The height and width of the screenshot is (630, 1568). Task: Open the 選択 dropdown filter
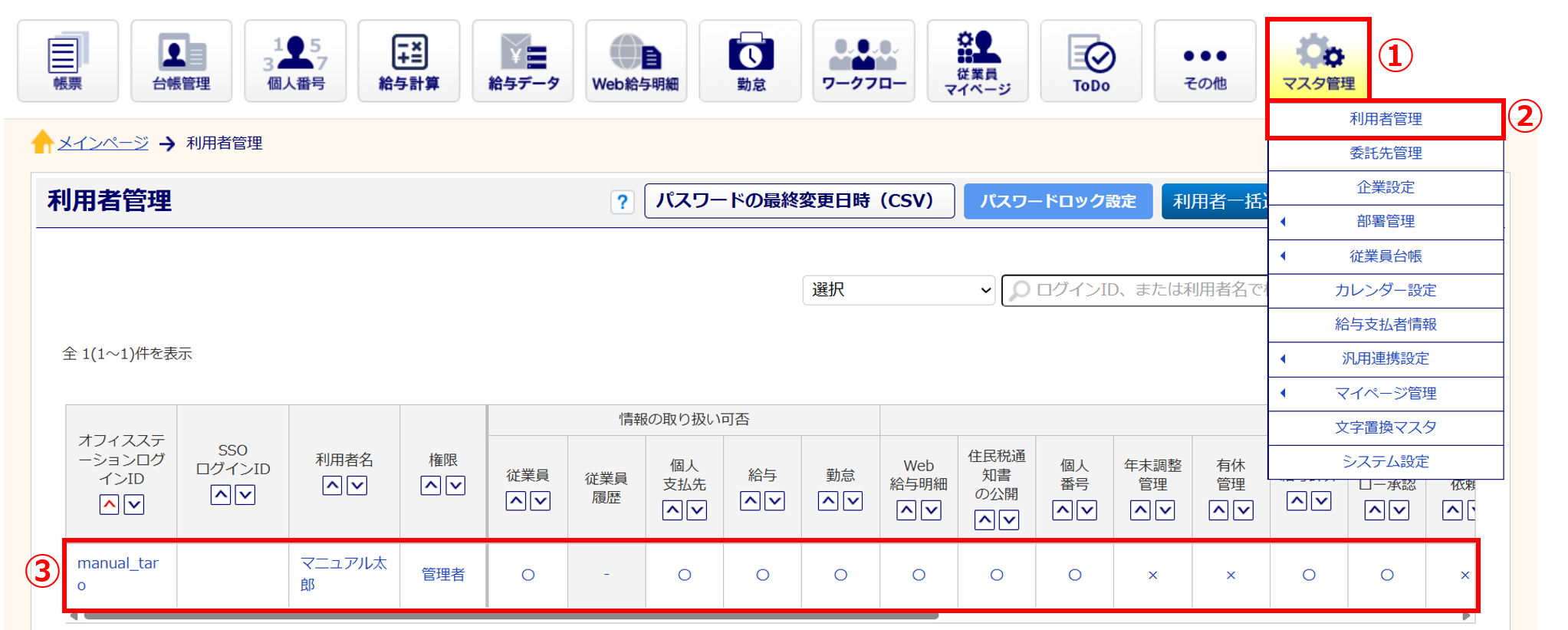click(898, 290)
